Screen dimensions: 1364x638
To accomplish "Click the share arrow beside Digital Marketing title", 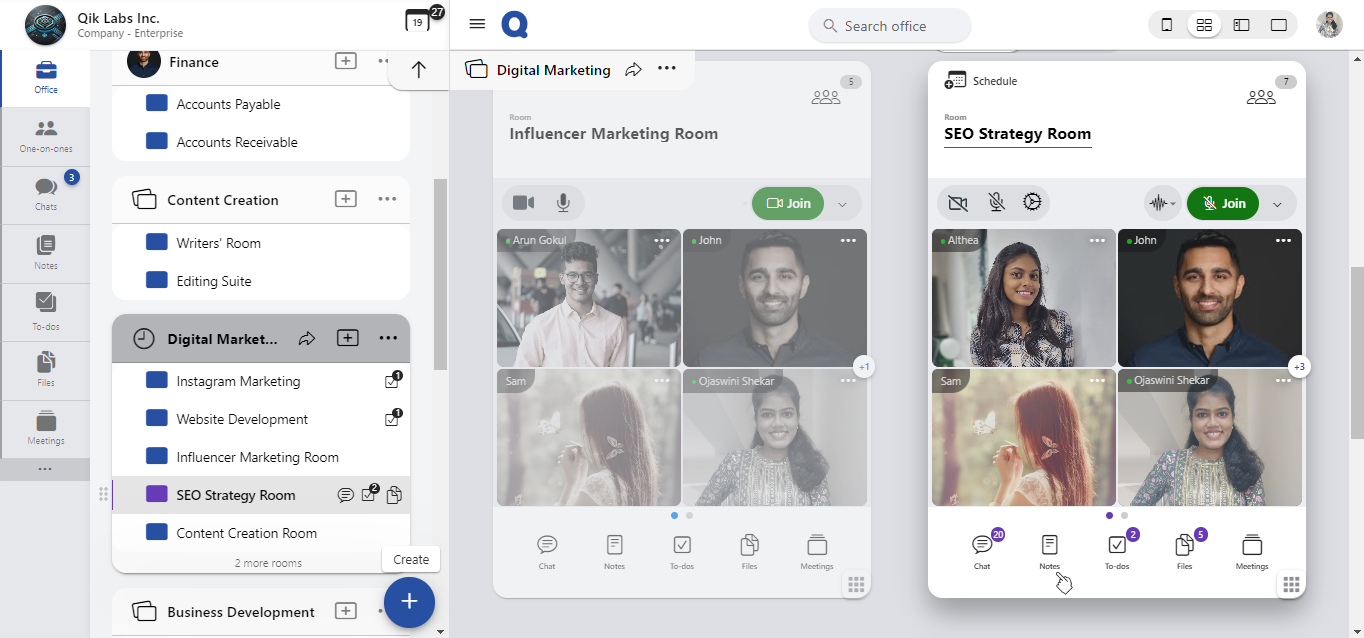I will coord(633,70).
